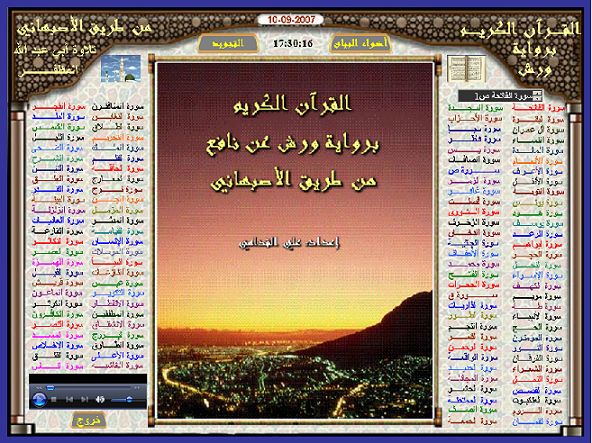Open سورة الإنسان
The image size is (592, 443).
pyautogui.click(x=117, y=242)
